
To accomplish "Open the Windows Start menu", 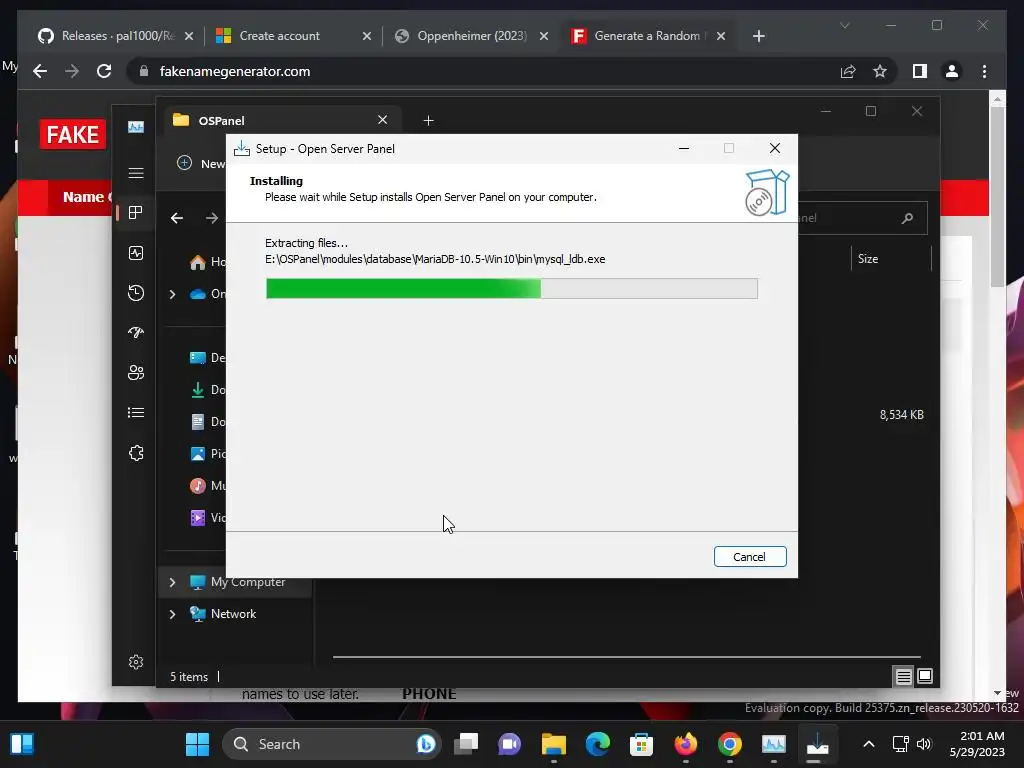I will pos(197,744).
